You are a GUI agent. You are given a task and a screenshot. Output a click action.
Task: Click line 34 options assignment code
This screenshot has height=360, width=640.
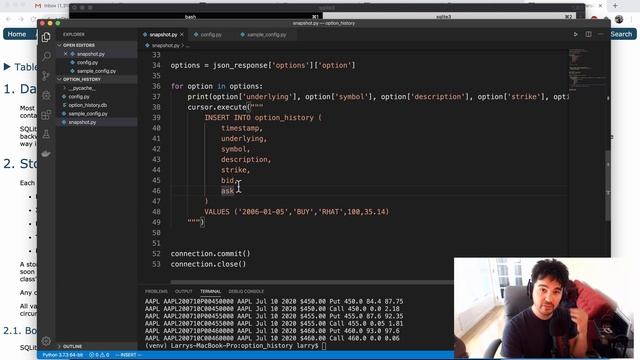[263, 65]
